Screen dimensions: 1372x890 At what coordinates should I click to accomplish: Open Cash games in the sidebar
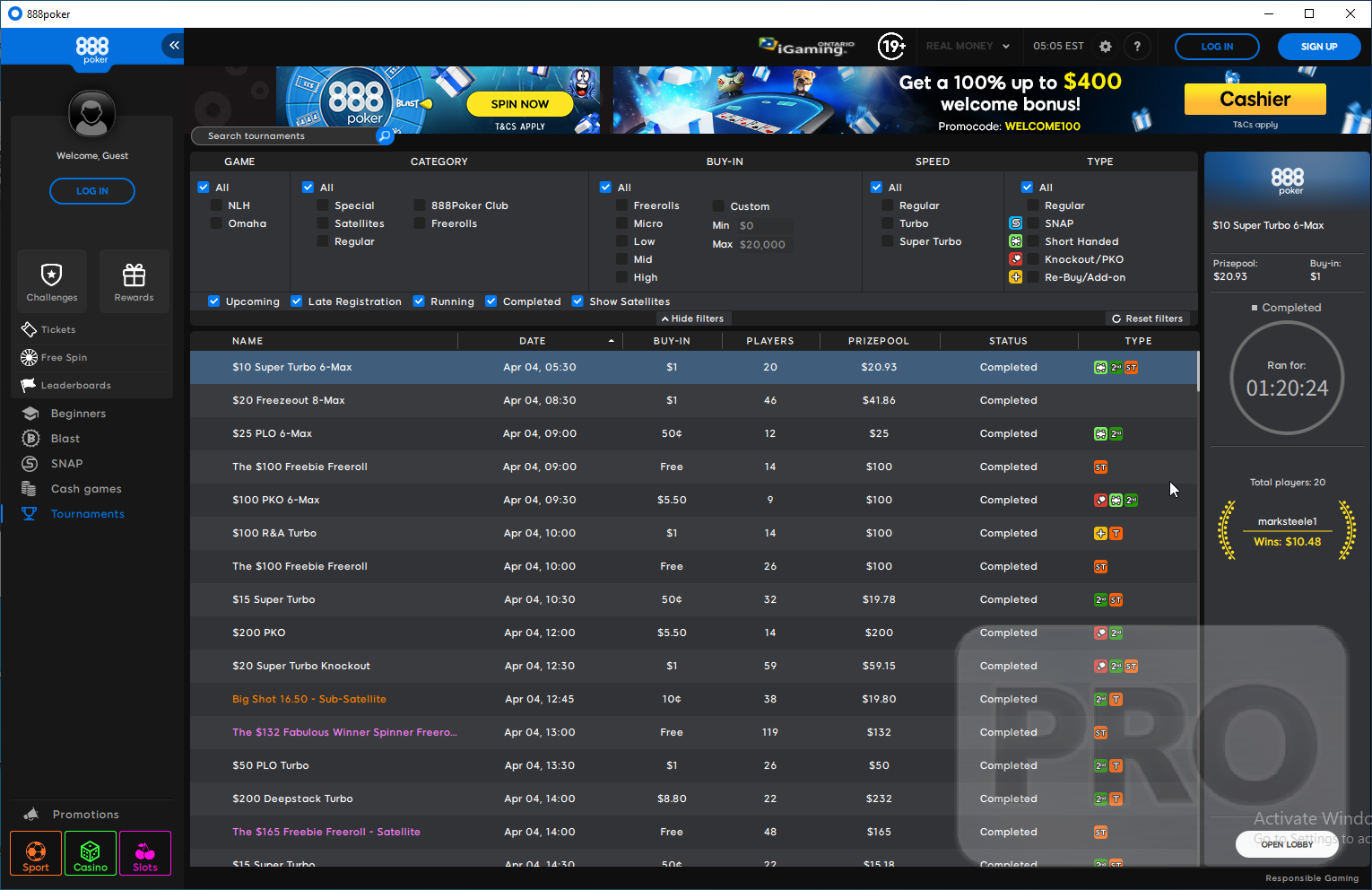point(72,489)
